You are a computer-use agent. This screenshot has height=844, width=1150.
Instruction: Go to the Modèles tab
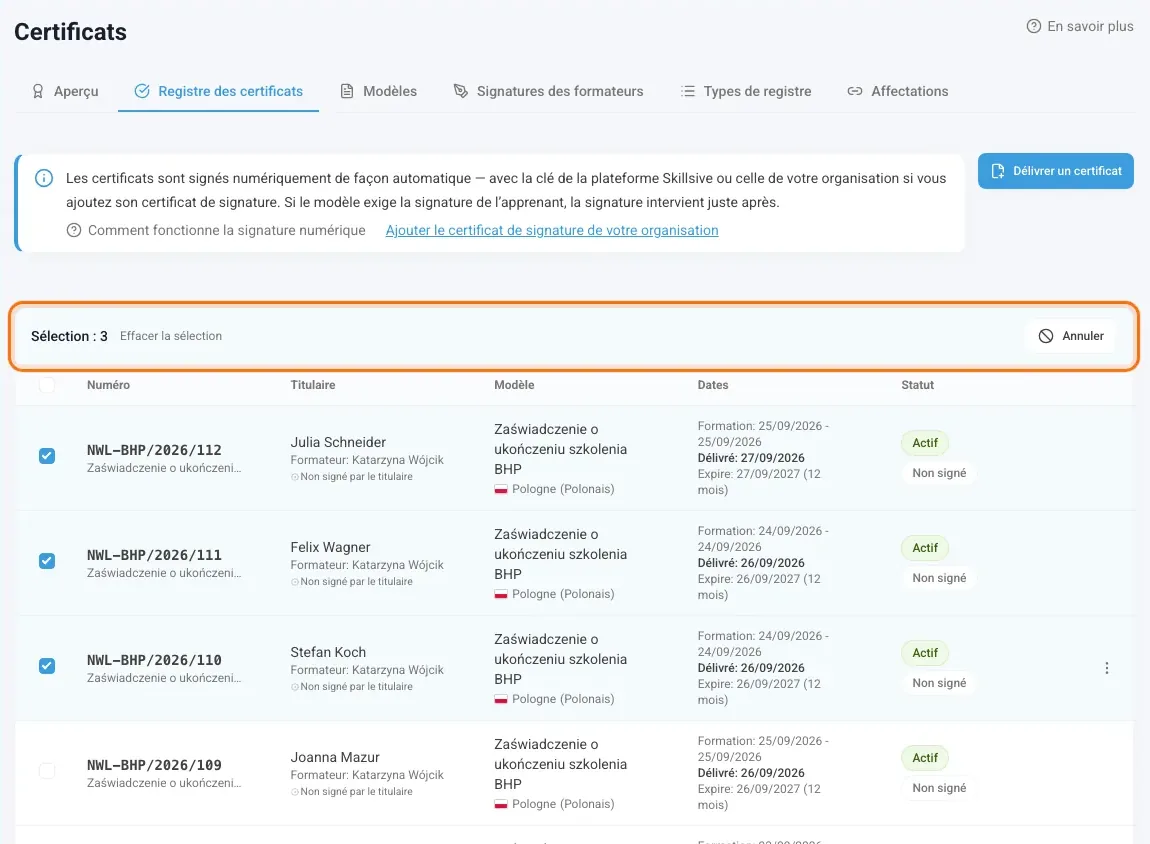(378, 91)
